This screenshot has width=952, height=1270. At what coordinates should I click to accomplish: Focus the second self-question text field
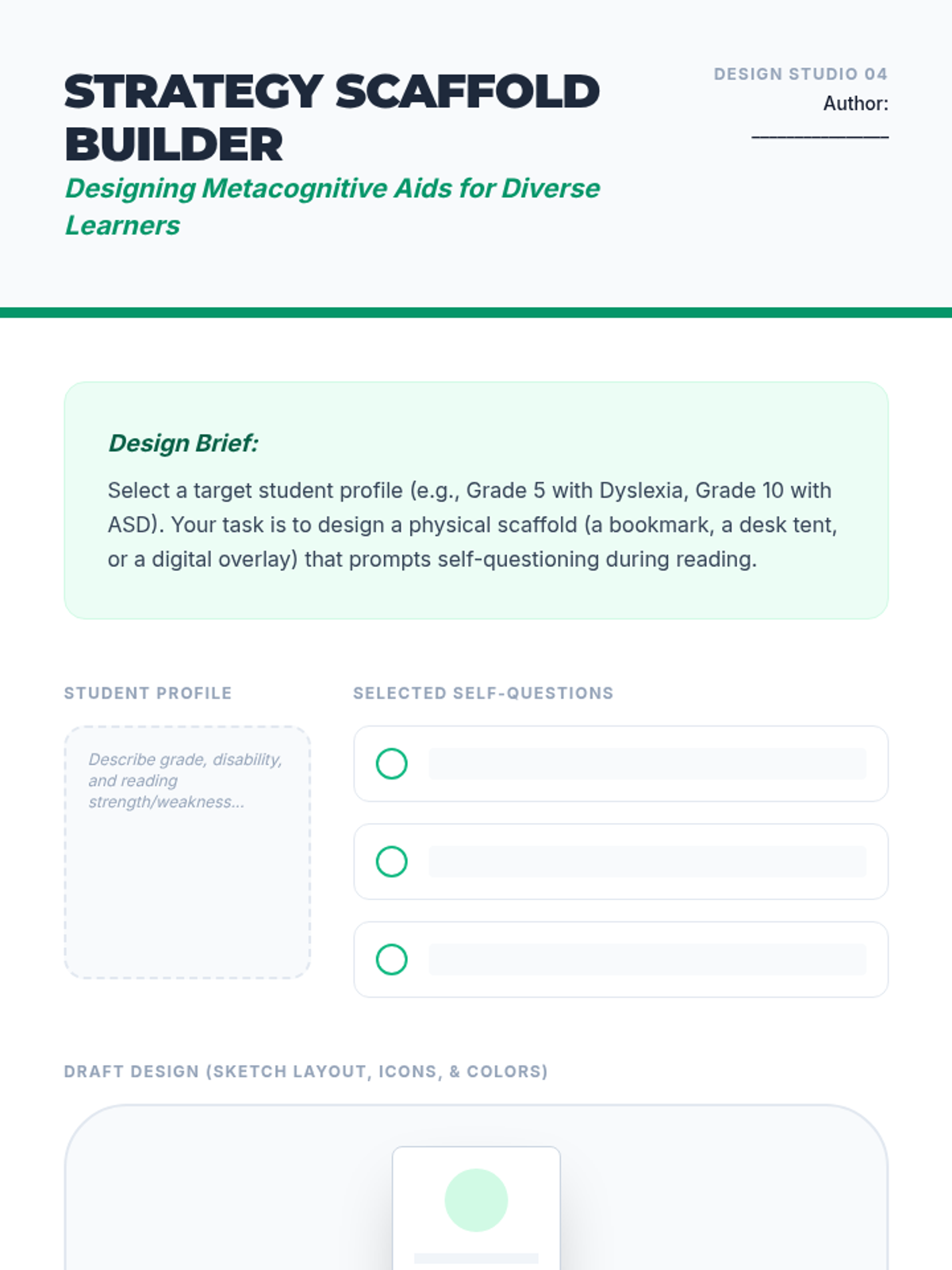click(x=647, y=861)
